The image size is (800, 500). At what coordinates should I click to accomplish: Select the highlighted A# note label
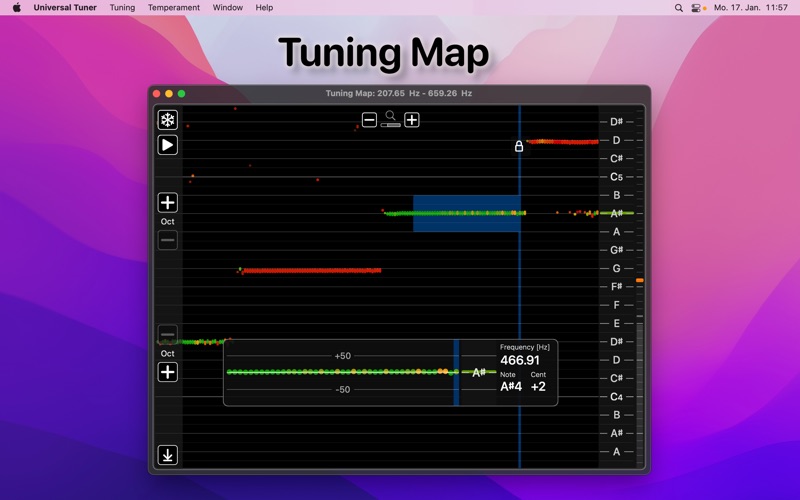616,213
